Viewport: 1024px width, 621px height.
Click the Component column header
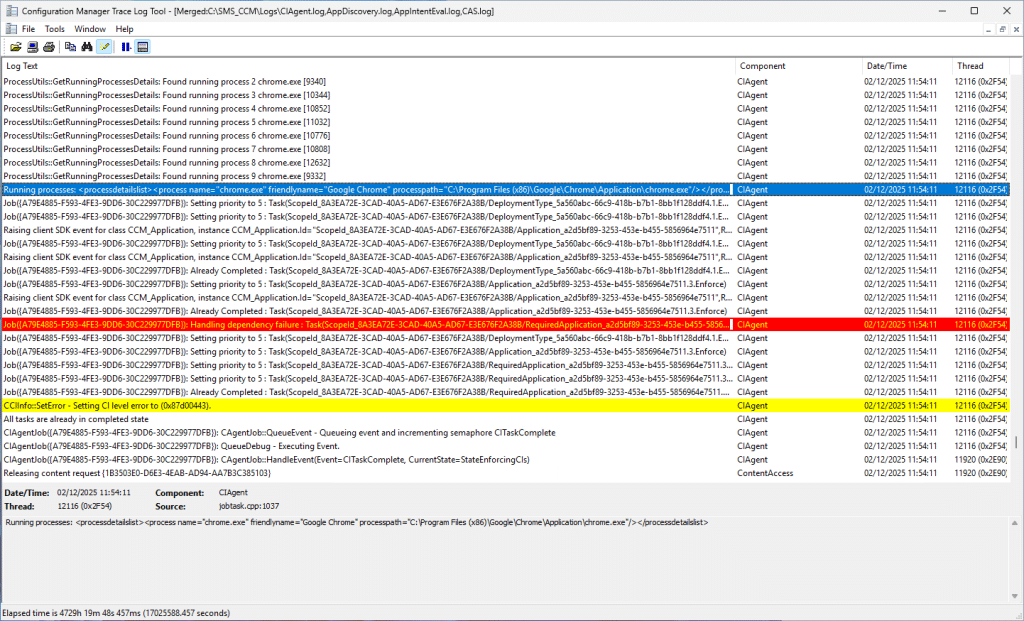[797, 66]
